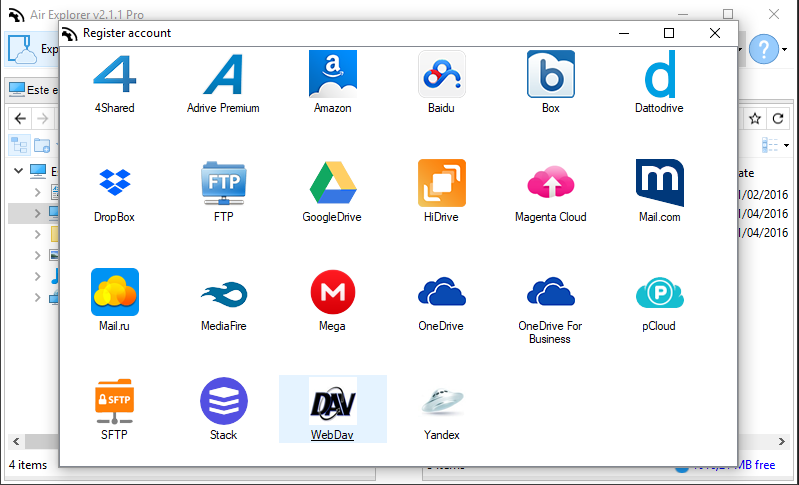The image size is (799, 485).
Task: Expand the pictures tree node
Action: click(x=38, y=255)
